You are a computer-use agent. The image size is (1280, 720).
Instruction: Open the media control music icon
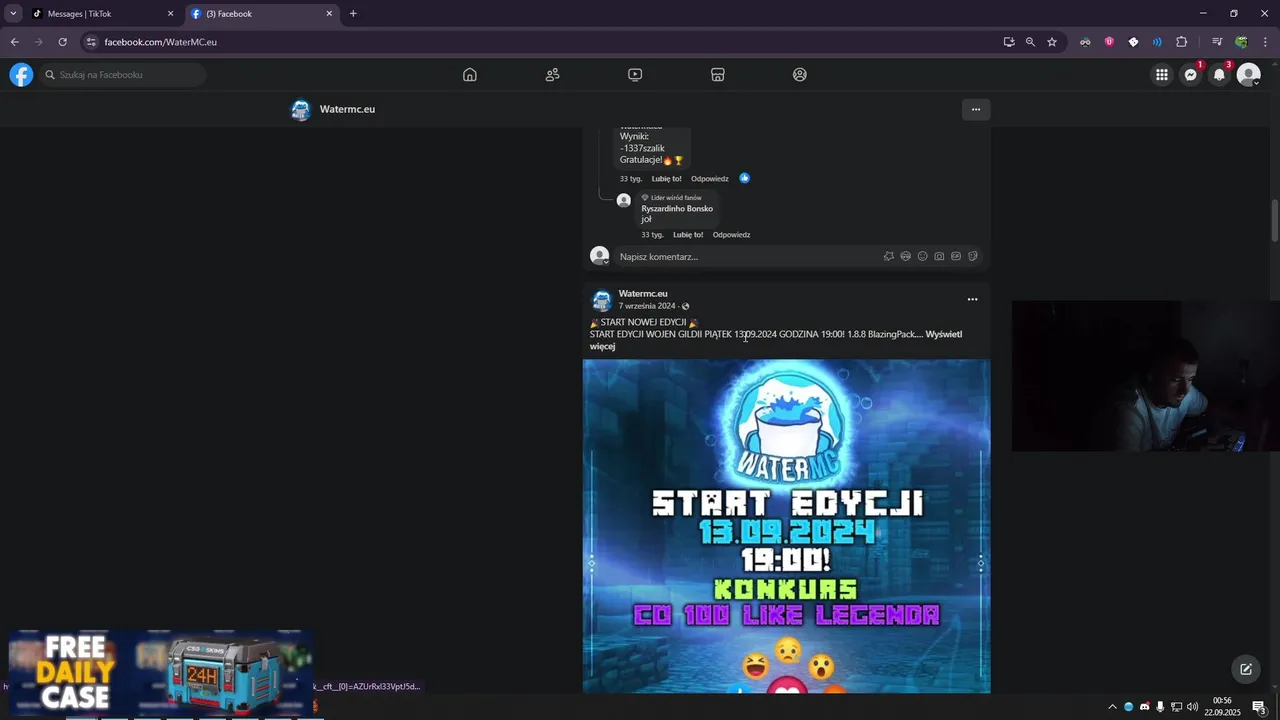coord(1217,42)
